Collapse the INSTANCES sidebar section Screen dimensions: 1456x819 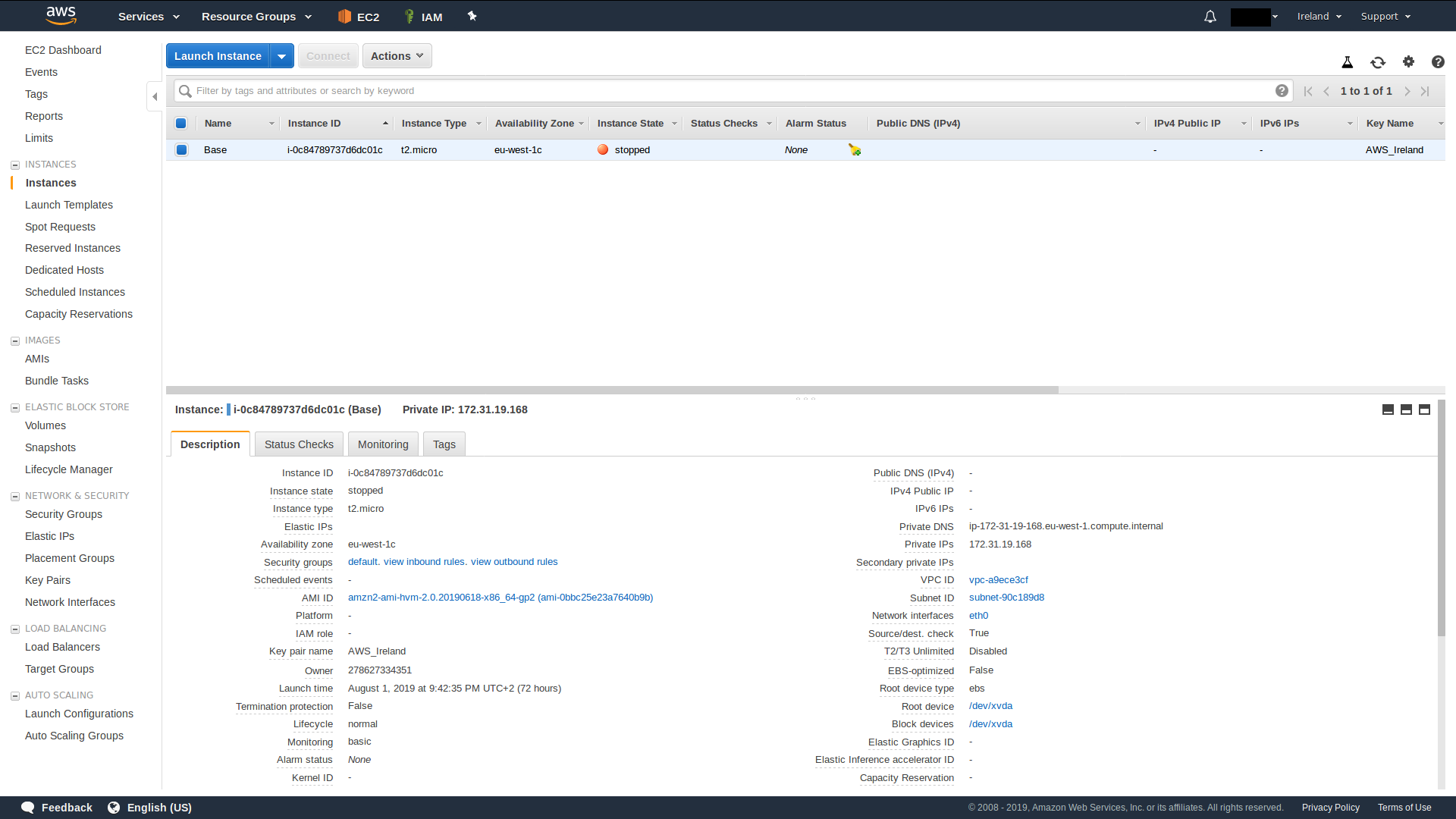tap(14, 165)
